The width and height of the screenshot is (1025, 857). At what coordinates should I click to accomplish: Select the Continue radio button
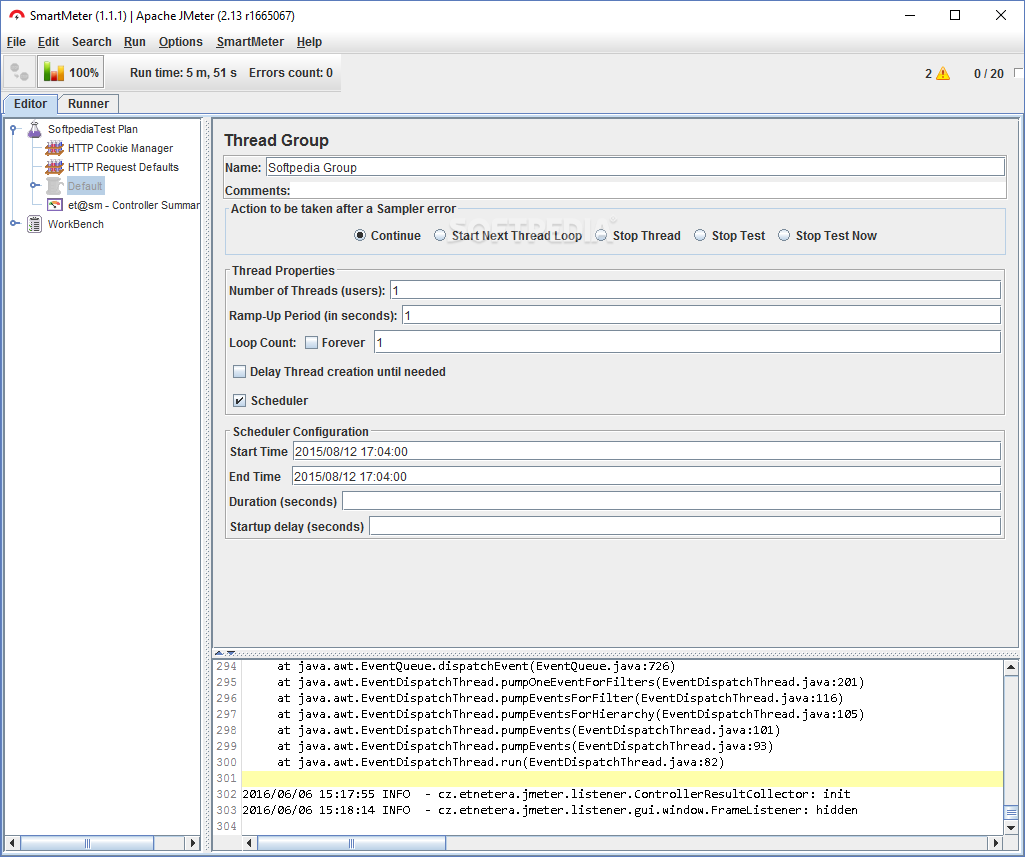[x=360, y=235]
